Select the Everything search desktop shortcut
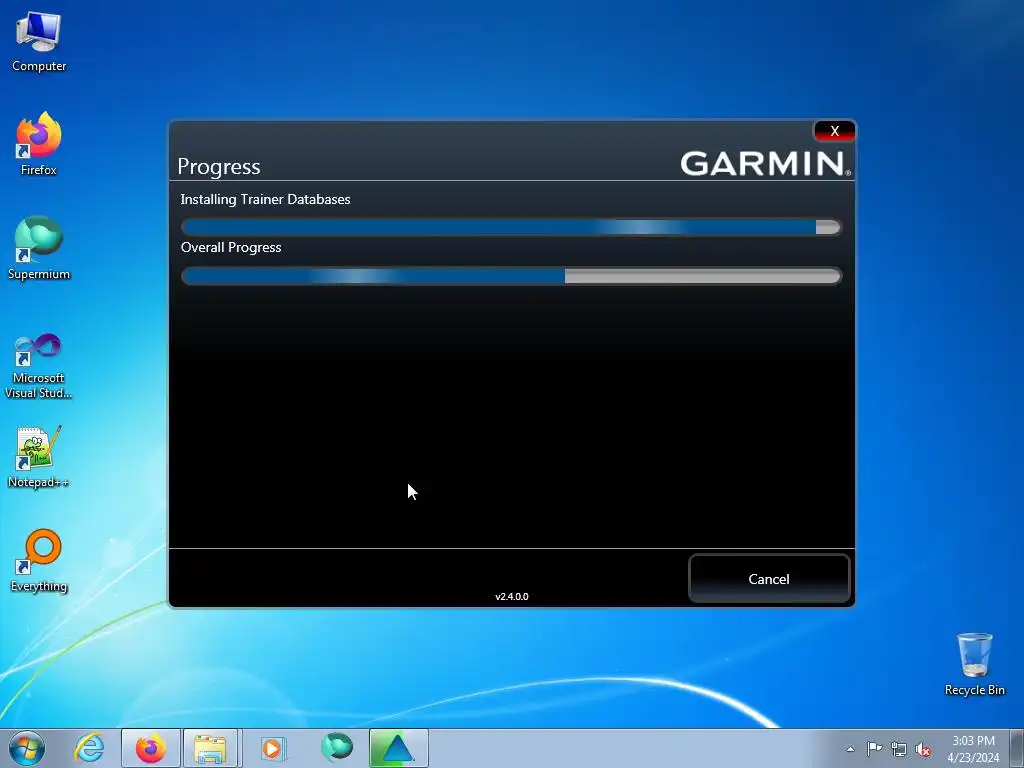1024x768 pixels. [39, 561]
